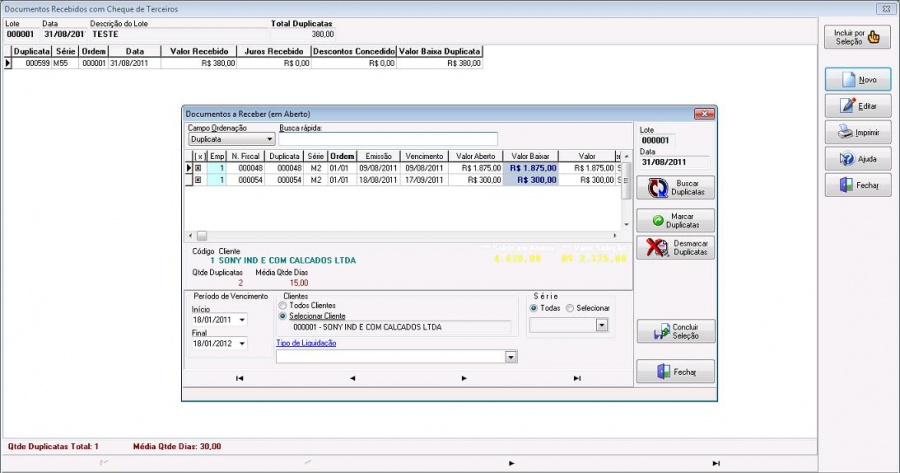Click Vencimento column header in dialog
The image size is (900, 473).
coord(425,156)
